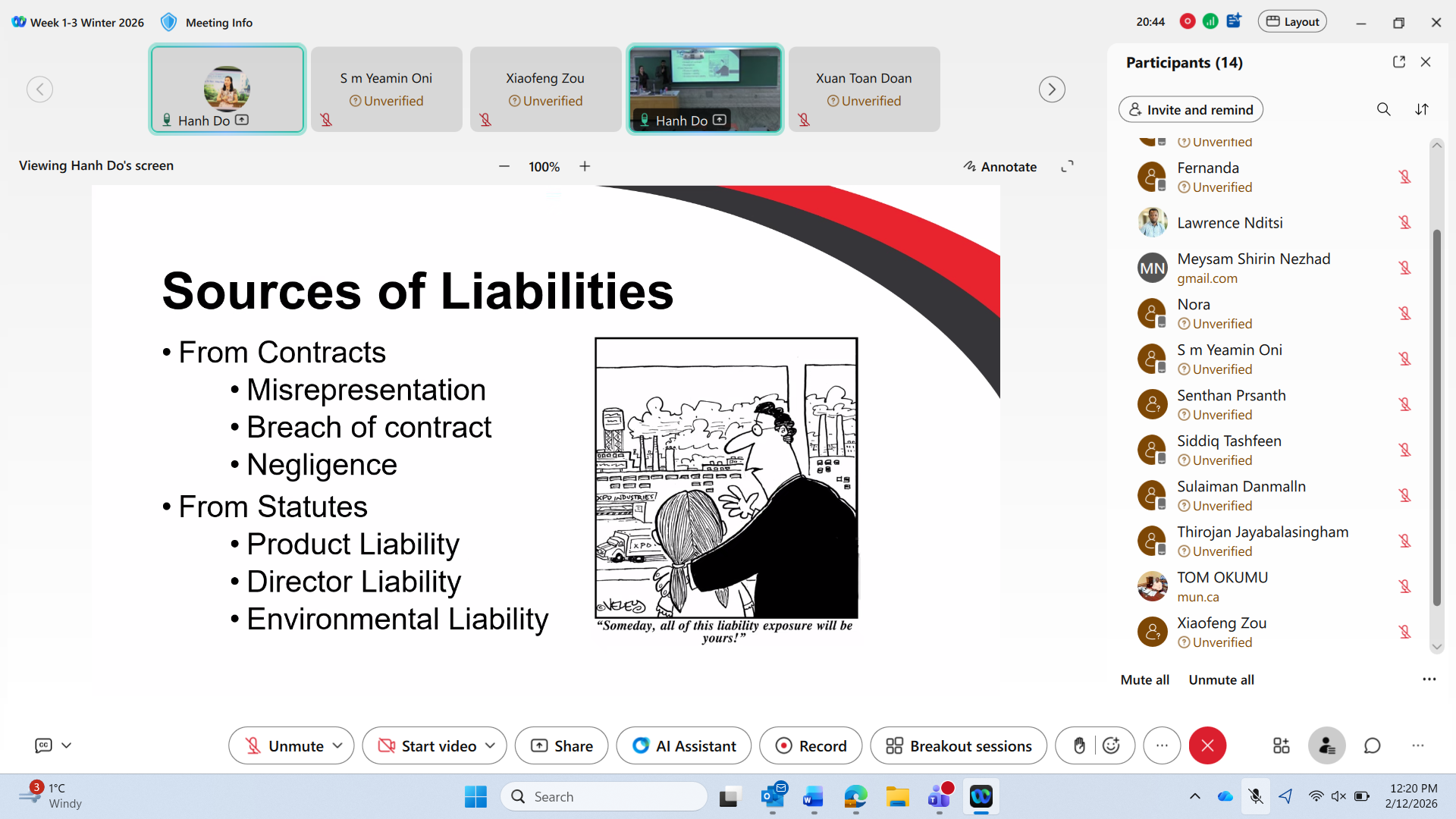The height and width of the screenshot is (819, 1456).
Task: Toggle Fernanda's muted microphone icon
Action: coord(1404,177)
